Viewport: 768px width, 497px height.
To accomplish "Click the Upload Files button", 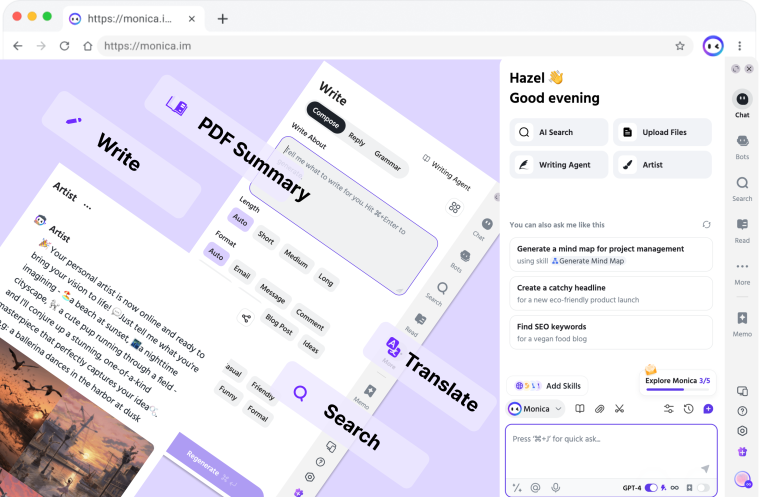I will (x=662, y=132).
